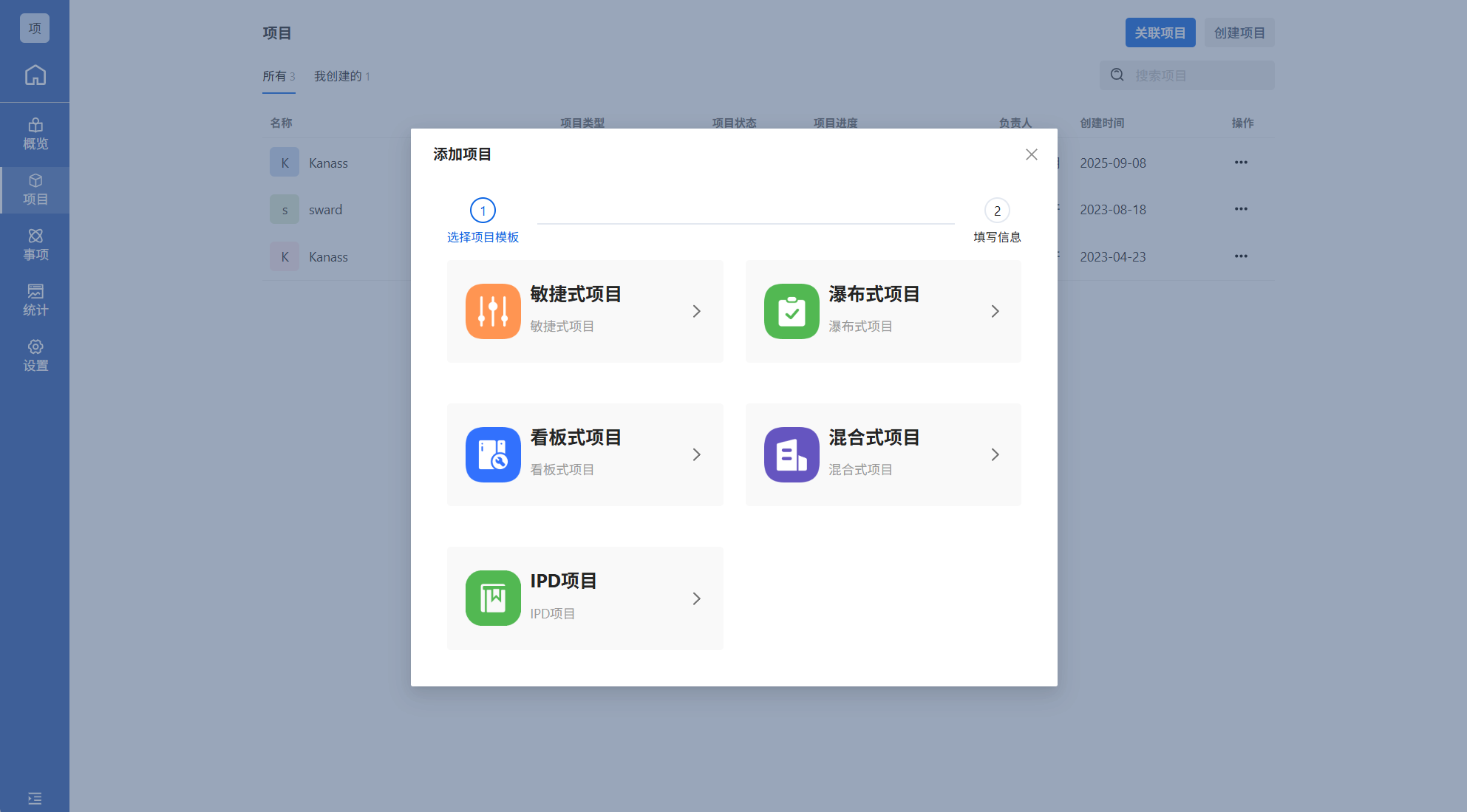The height and width of the screenshot is (812, 1467).
Task: Click the 创建项目 button
Action: [x=1239, y=33]
